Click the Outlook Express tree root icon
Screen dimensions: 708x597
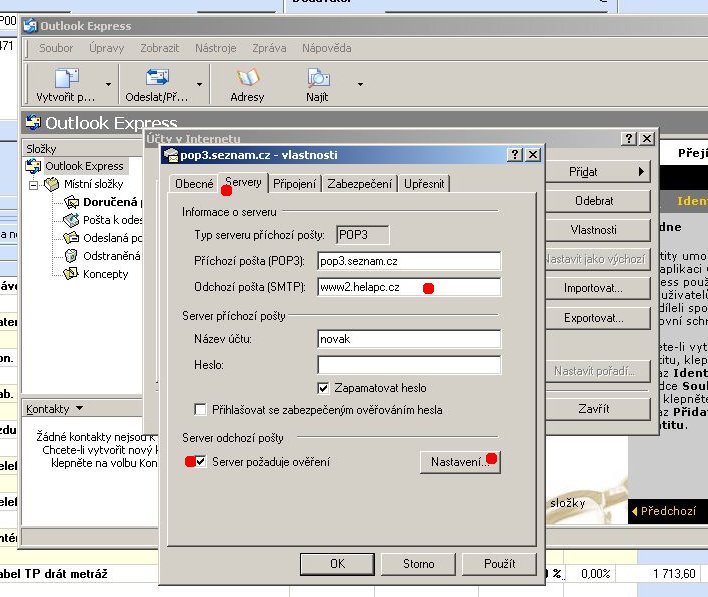point(33,166)
